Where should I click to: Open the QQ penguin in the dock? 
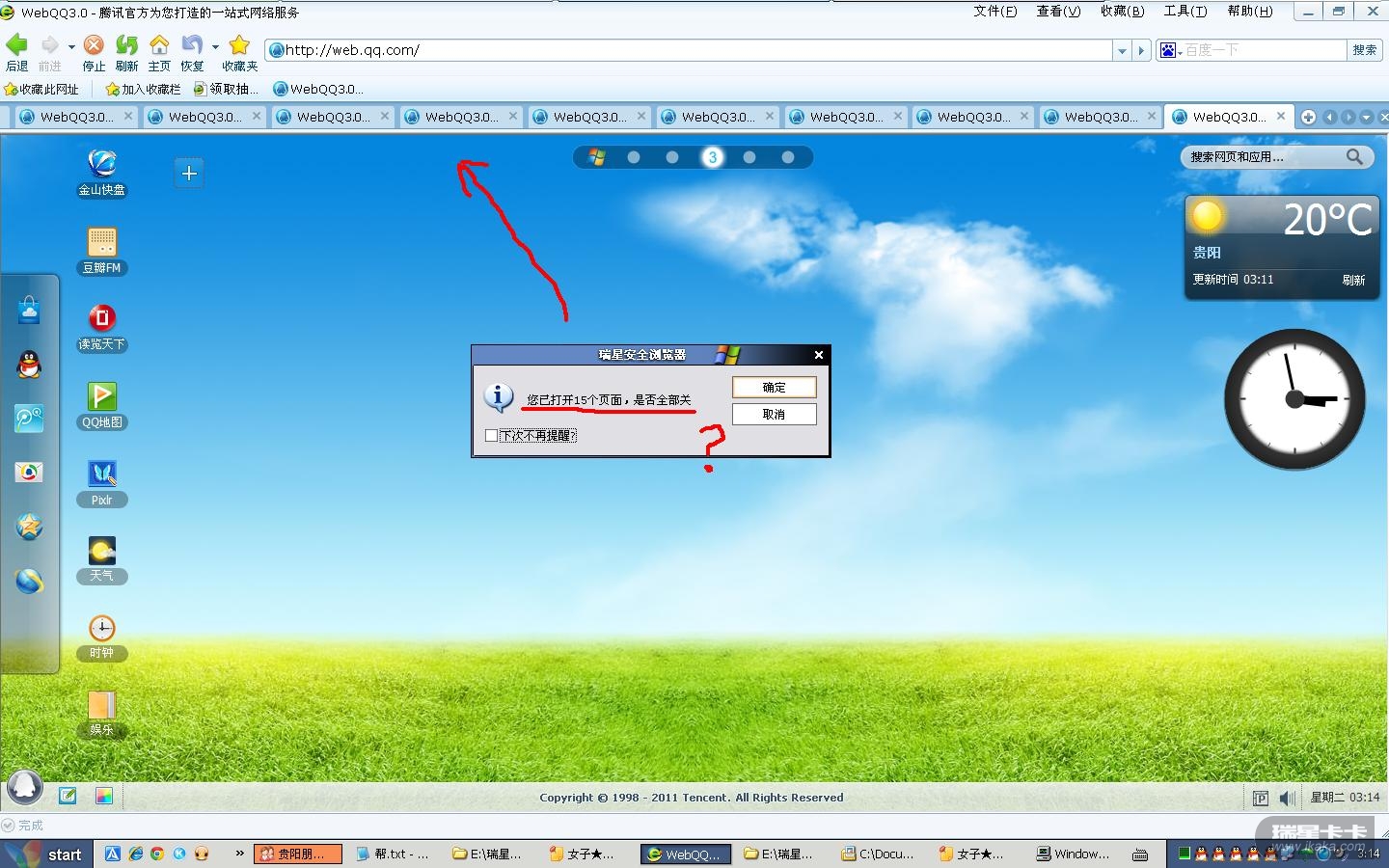29,364
